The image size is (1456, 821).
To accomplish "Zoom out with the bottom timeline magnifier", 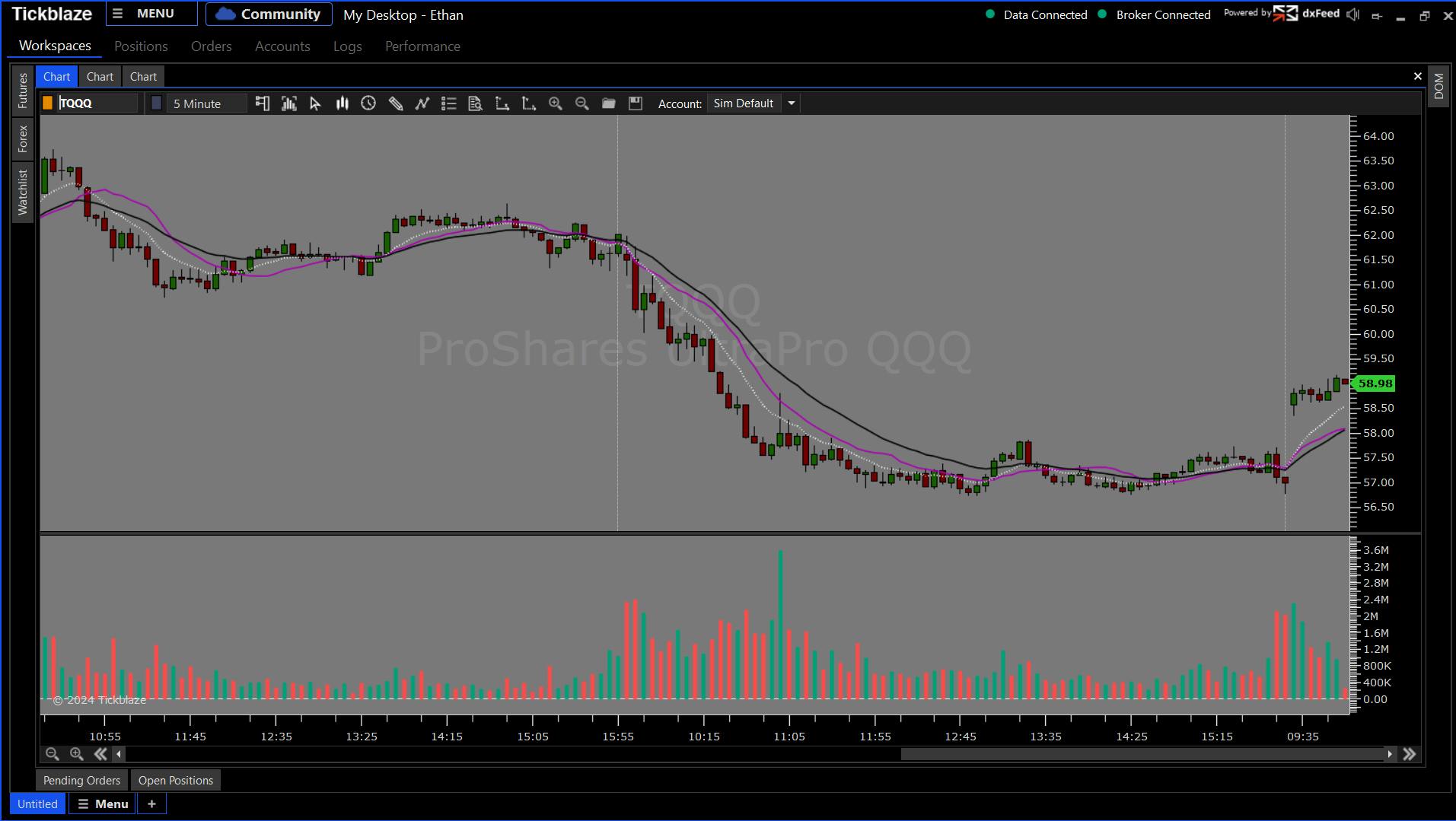I will click(x=52, y=754).
